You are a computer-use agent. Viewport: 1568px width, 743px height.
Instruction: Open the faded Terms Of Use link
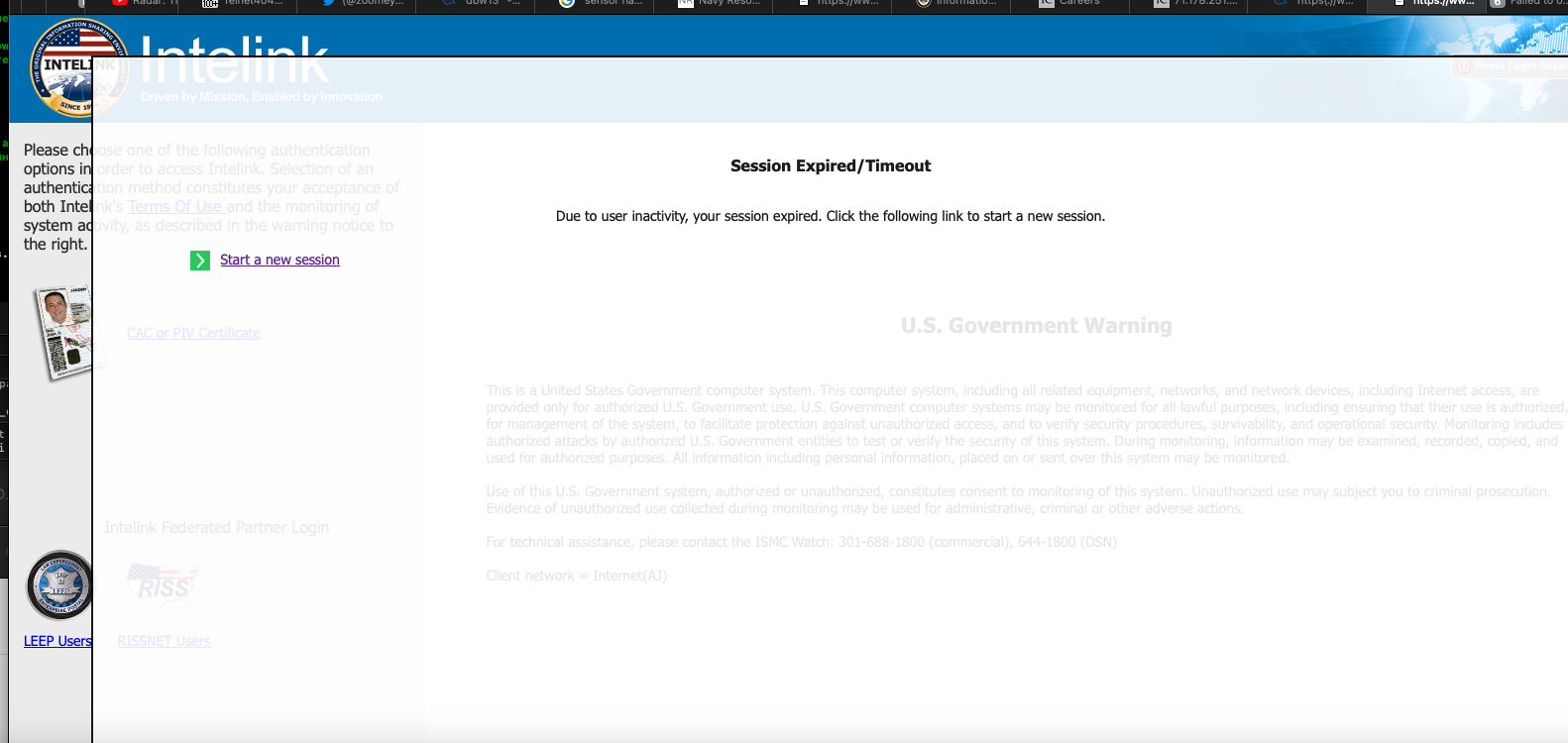(176, 207)
